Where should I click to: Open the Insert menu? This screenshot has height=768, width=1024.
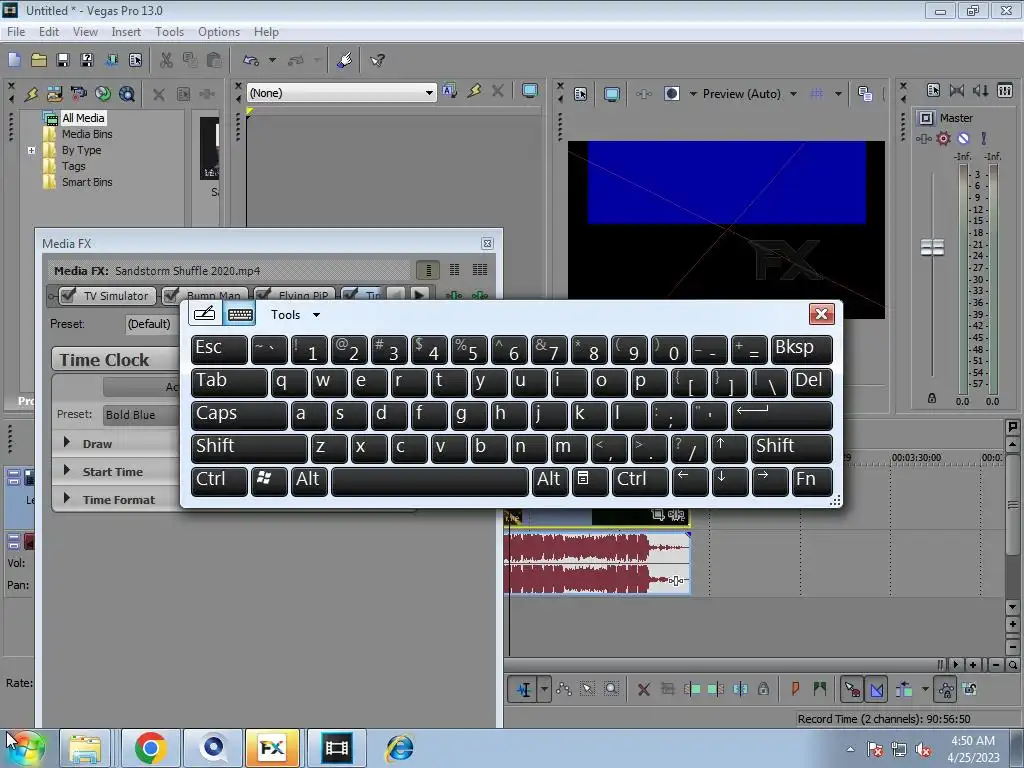(x=125, y=32)
